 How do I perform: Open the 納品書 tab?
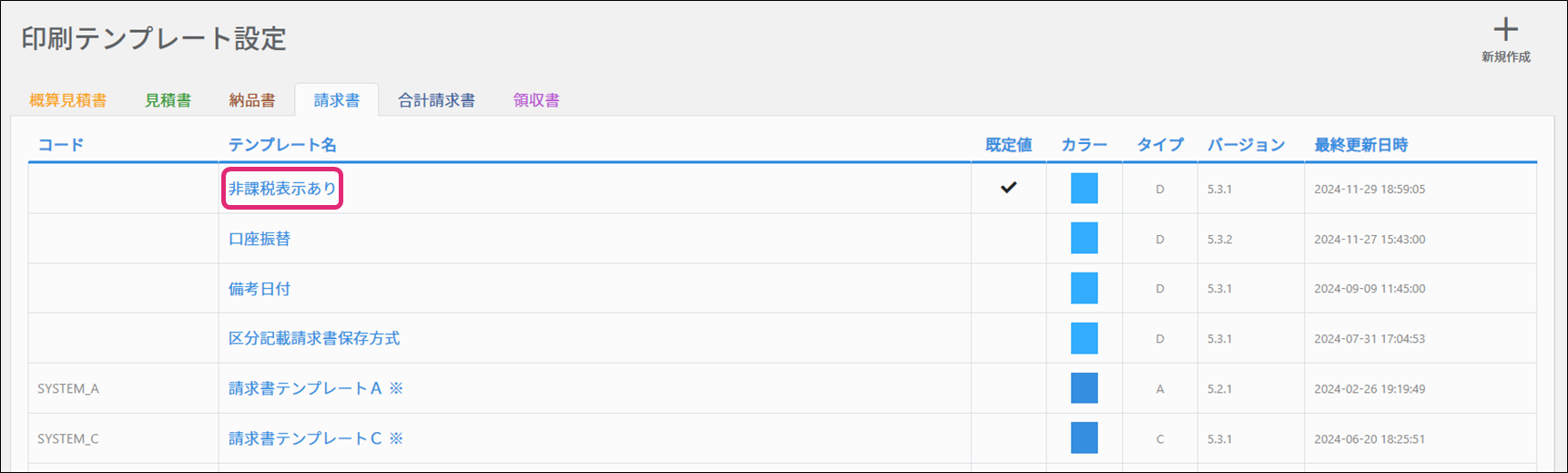252,100
